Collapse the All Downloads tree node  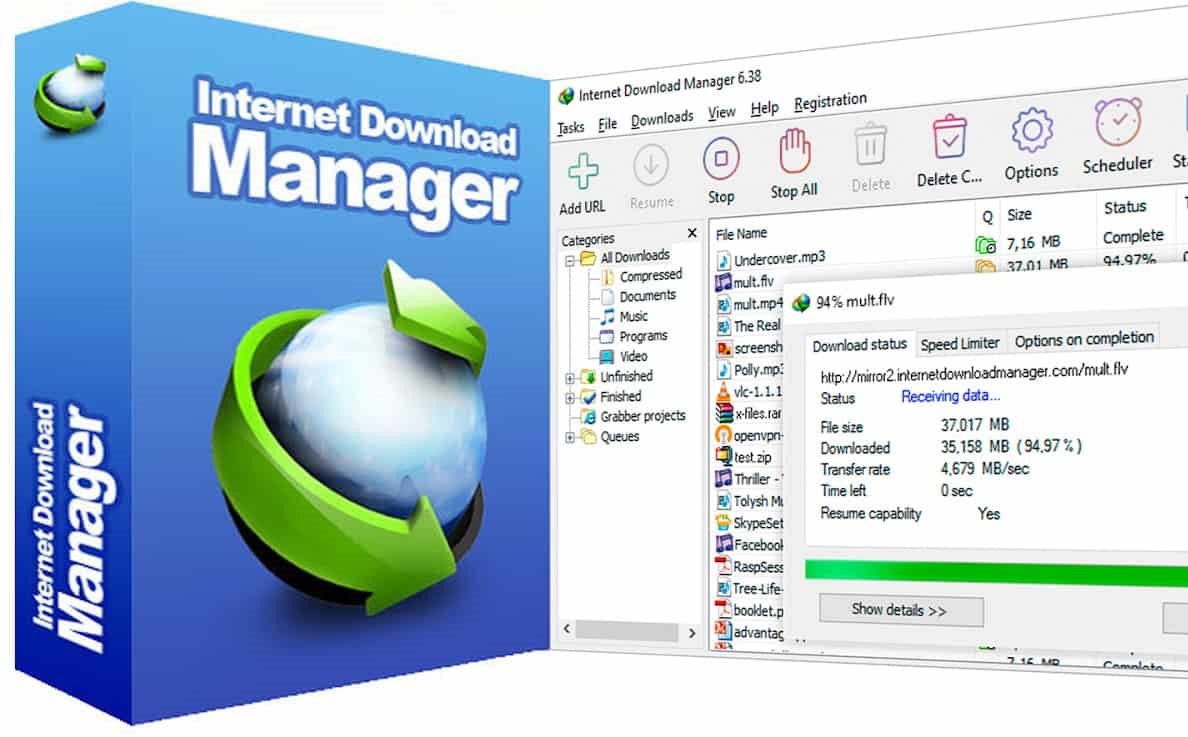(x=569, y=261)
